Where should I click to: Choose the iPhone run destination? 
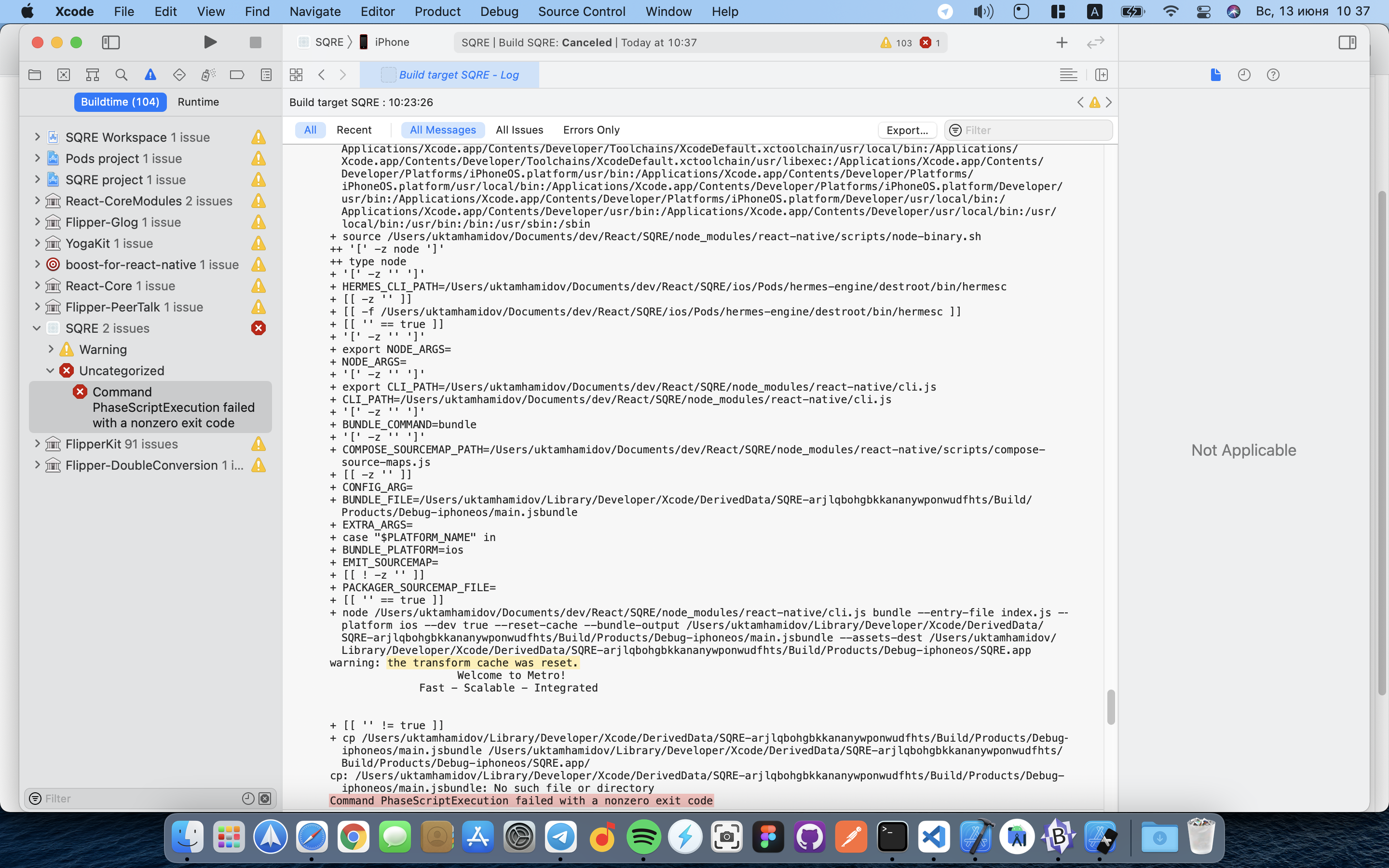(384, 42)
